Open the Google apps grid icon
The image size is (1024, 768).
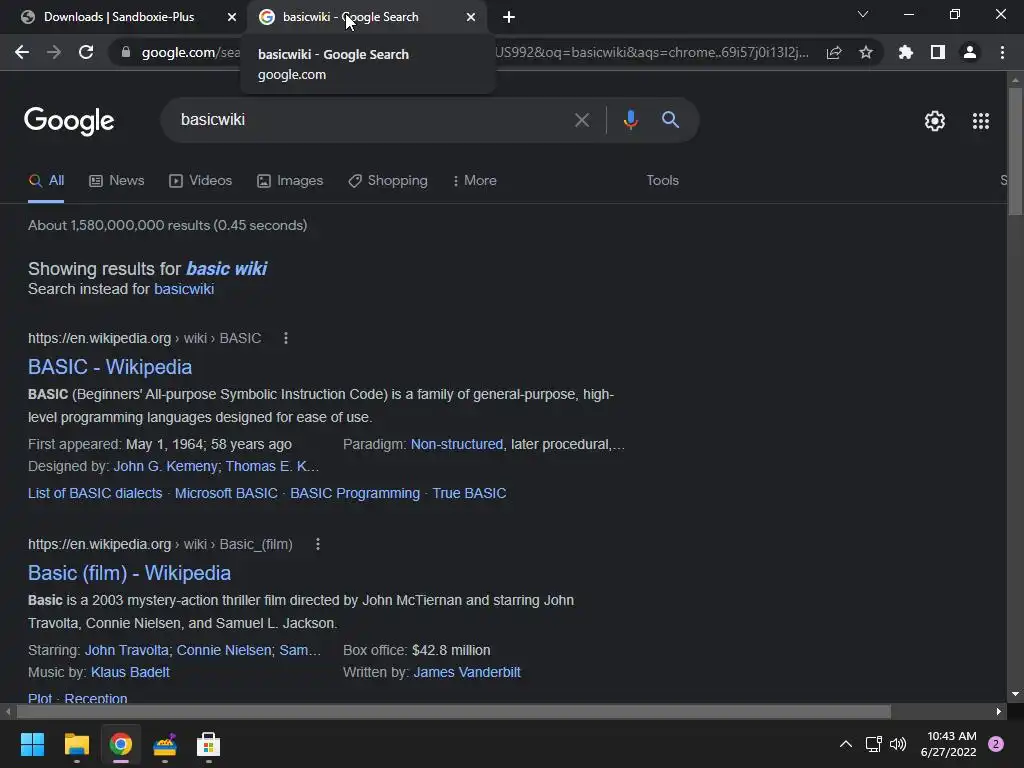(981, 121)
